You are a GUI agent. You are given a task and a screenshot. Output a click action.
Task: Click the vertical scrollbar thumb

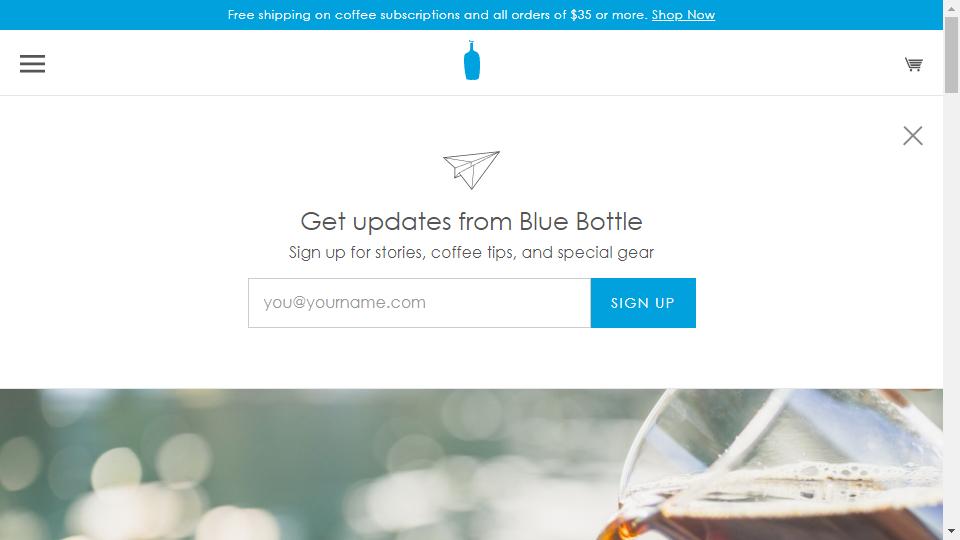click(951, 55)
